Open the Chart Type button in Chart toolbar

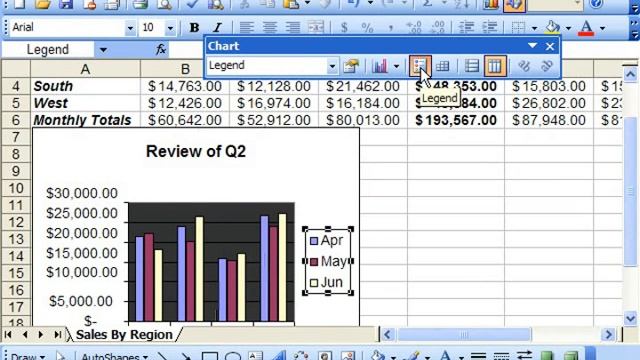click(380, 66)
